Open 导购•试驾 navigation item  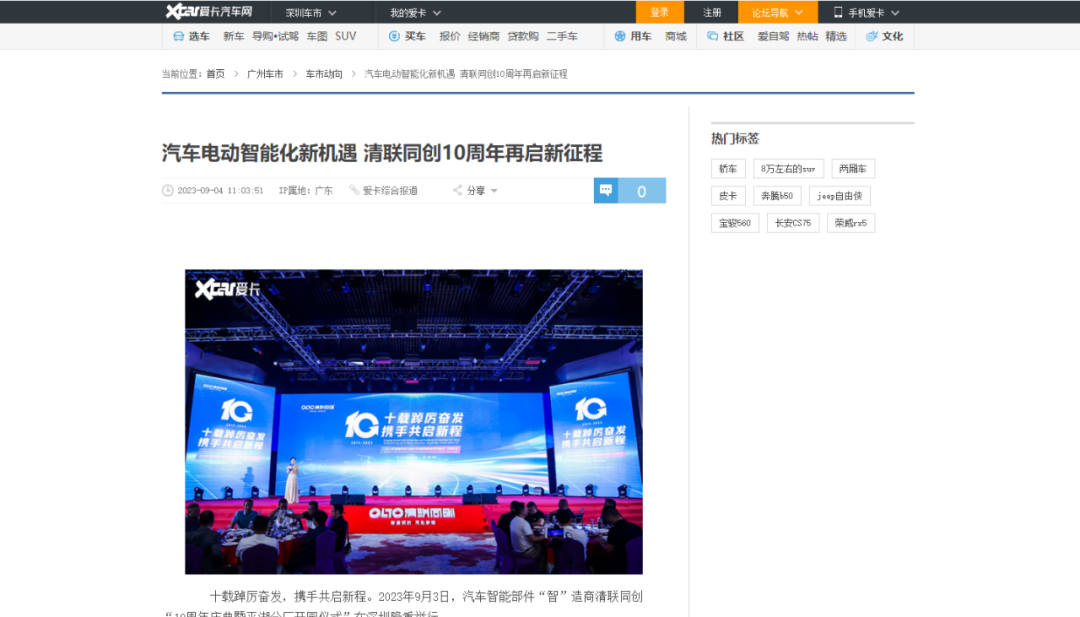click(275, 36)
